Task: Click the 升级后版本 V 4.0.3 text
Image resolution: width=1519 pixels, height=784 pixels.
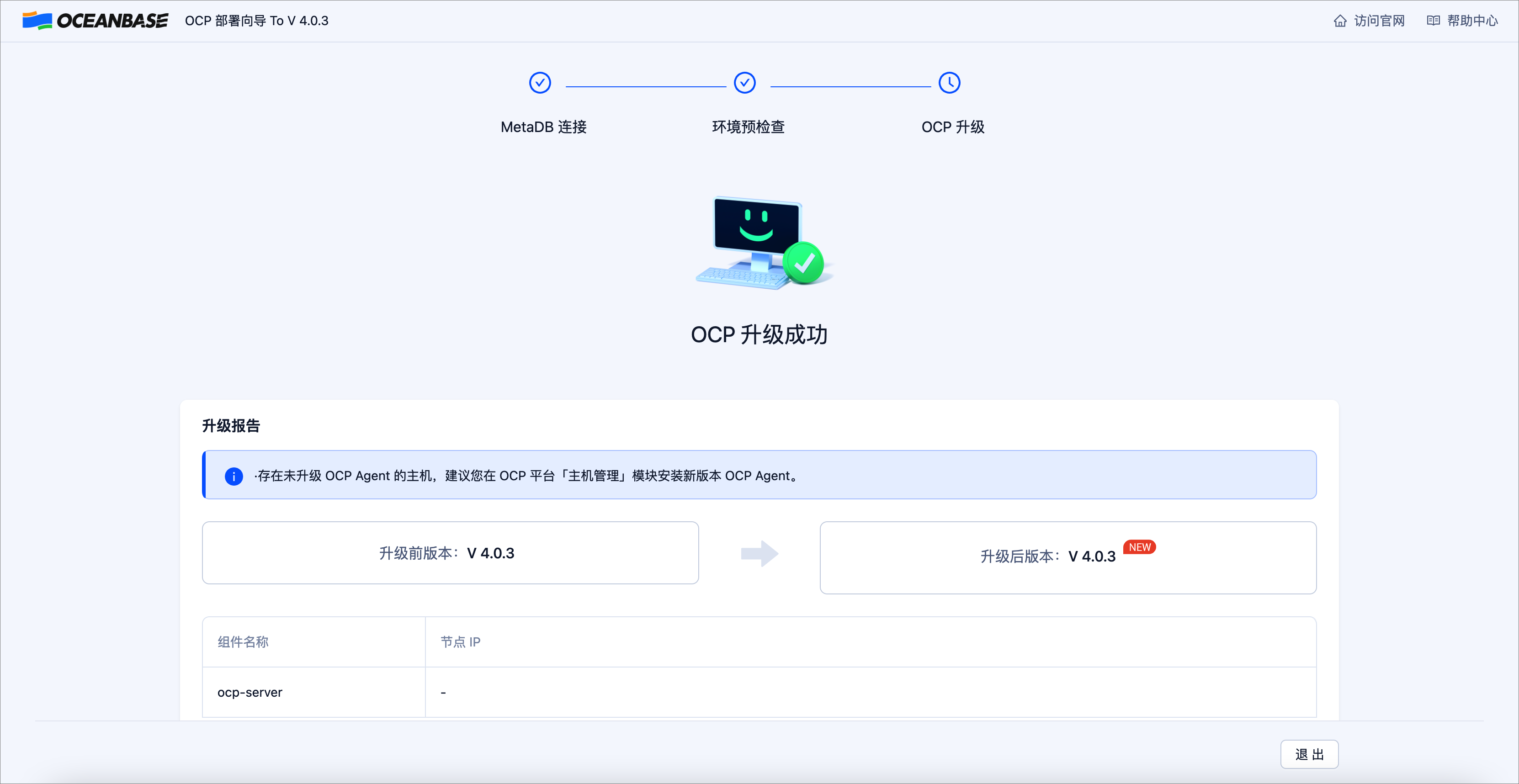Action: (1048, 556)
